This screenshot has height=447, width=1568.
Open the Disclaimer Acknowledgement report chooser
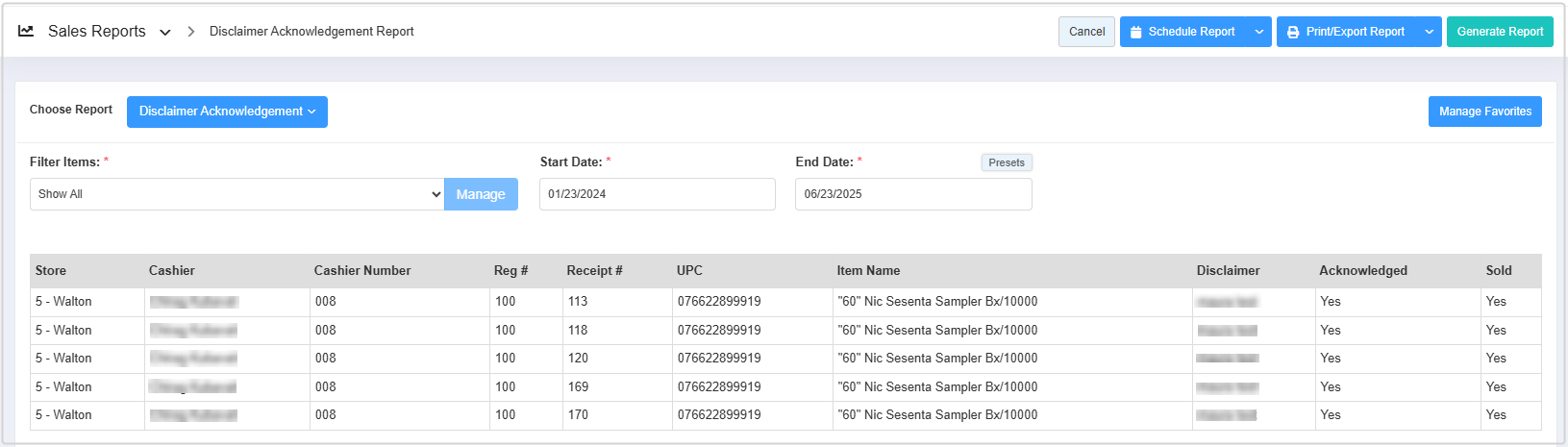tap(227, 112)
